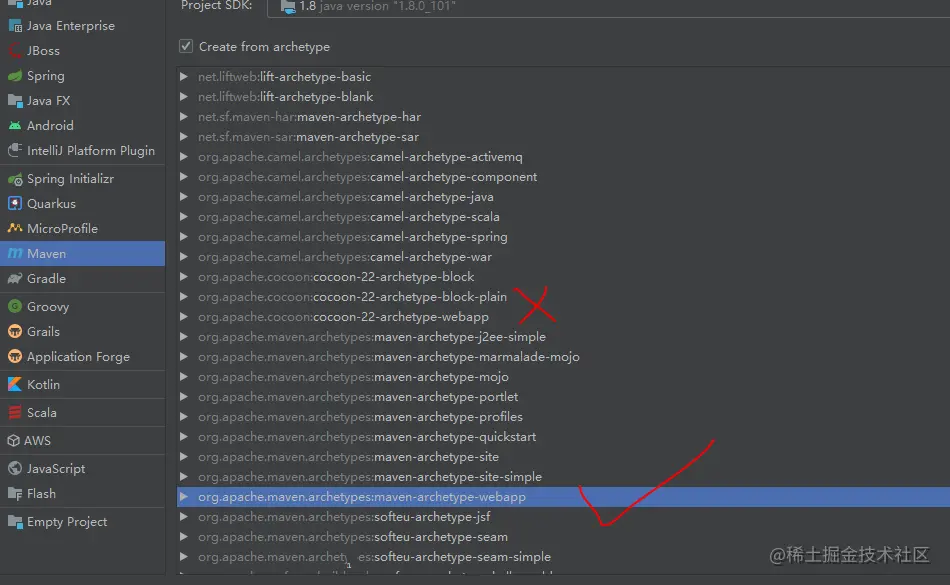Screen dimensions: 950x585
Task: Select maven-archetype-marmalade-mojo archetype
Action: [388, 357]
